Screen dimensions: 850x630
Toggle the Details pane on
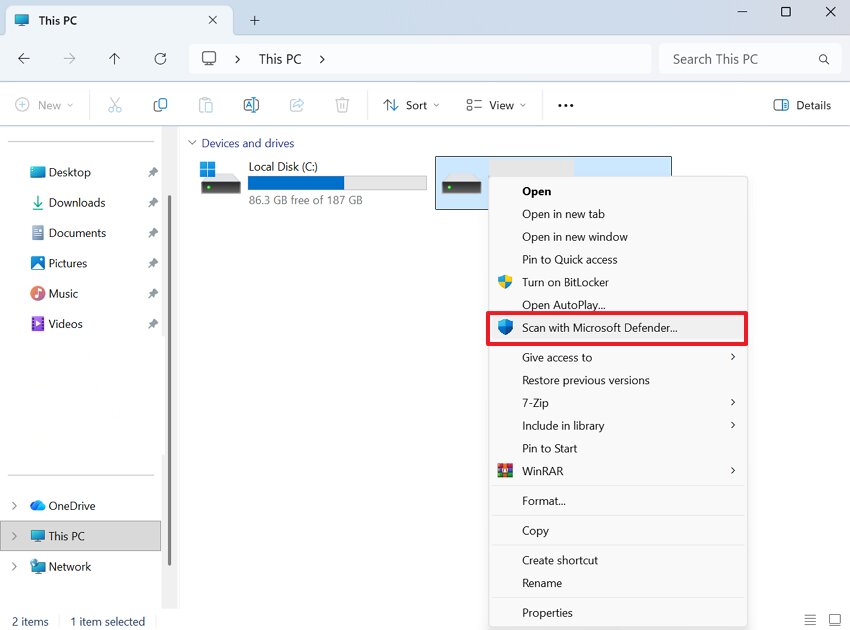(x=801, y=104)
